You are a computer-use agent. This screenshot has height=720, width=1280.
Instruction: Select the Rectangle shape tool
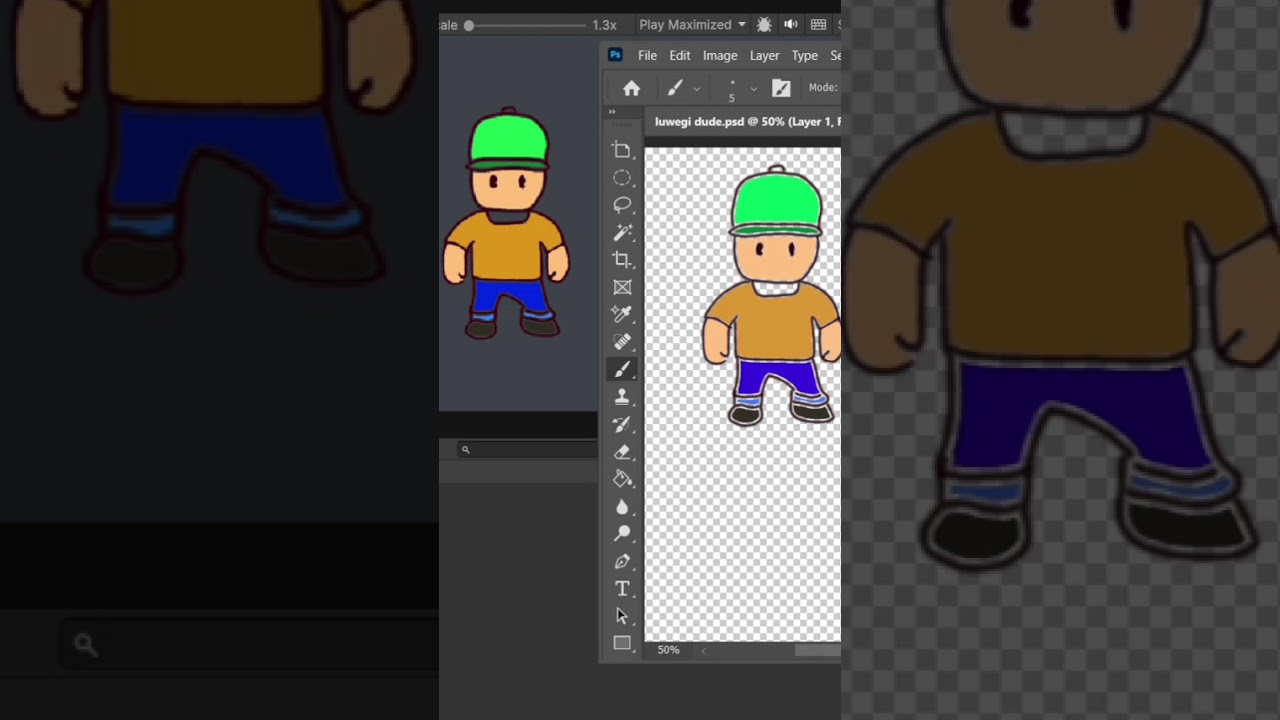tap(622, 643)
